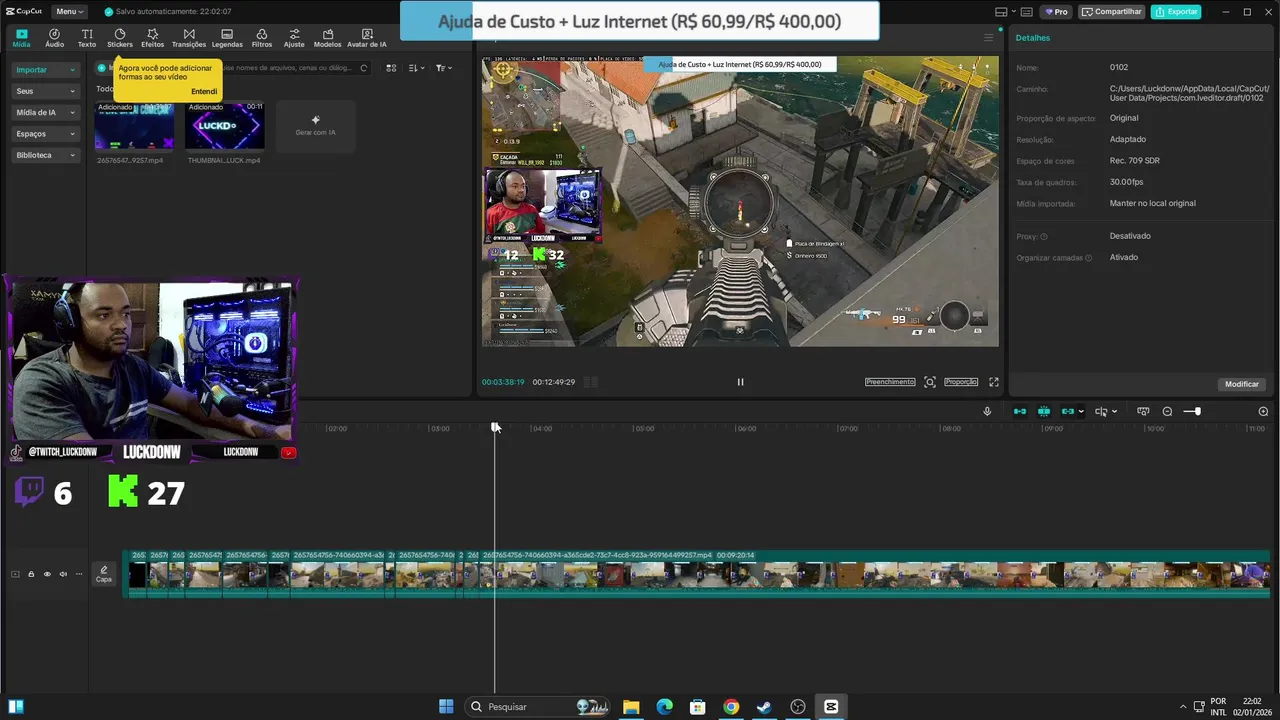Image resolution: width=1280 pixels, height=720 pixels.
Task: Dismiss the tooltip with Entendi
Action: (204, 91)
